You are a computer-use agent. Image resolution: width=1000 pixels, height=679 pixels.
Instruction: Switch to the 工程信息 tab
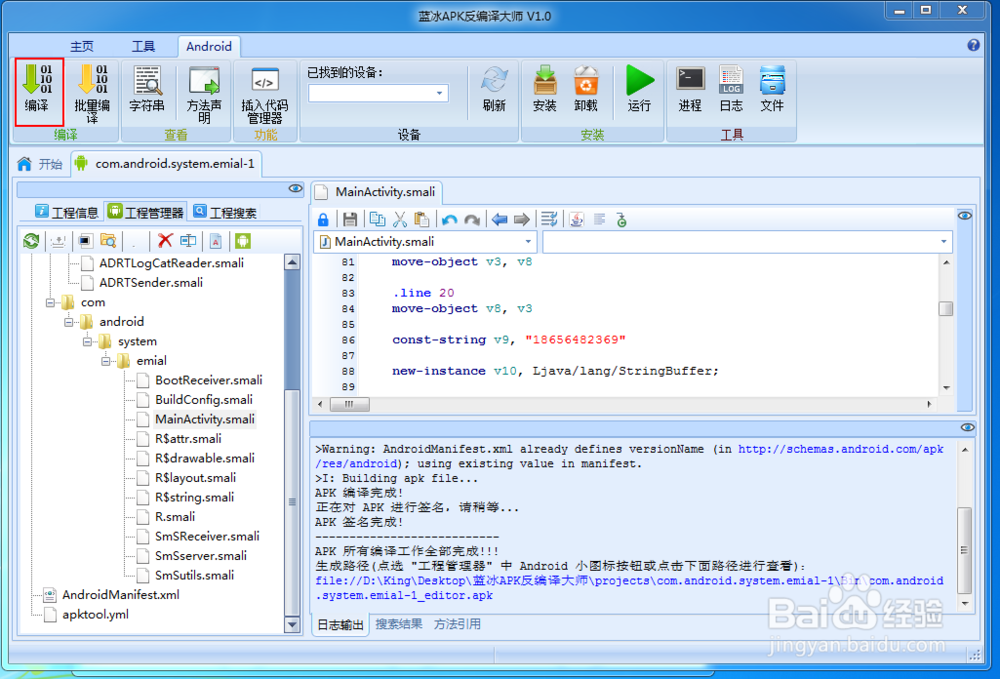pos(67,212)
